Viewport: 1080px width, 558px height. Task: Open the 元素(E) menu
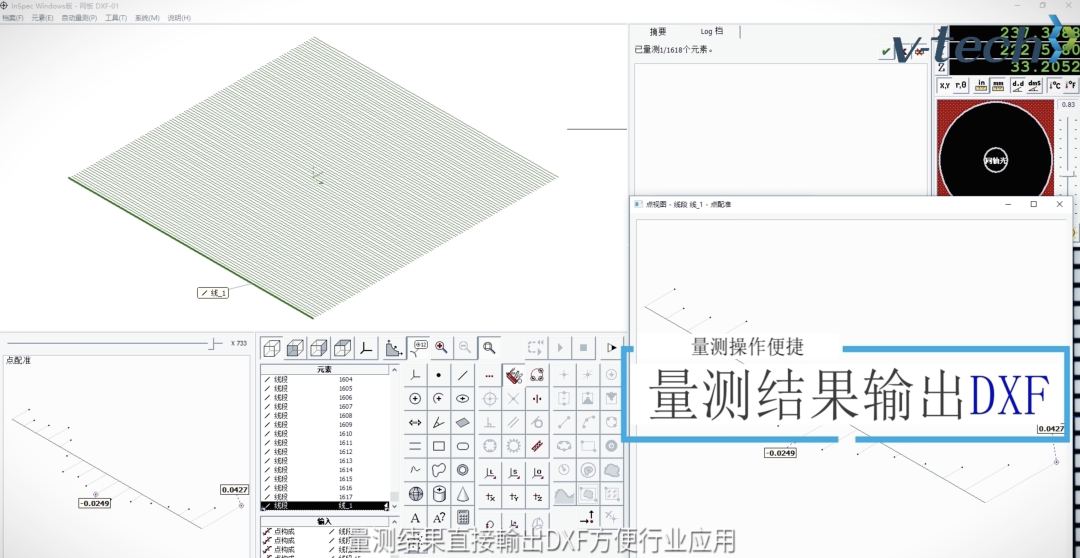42,18
